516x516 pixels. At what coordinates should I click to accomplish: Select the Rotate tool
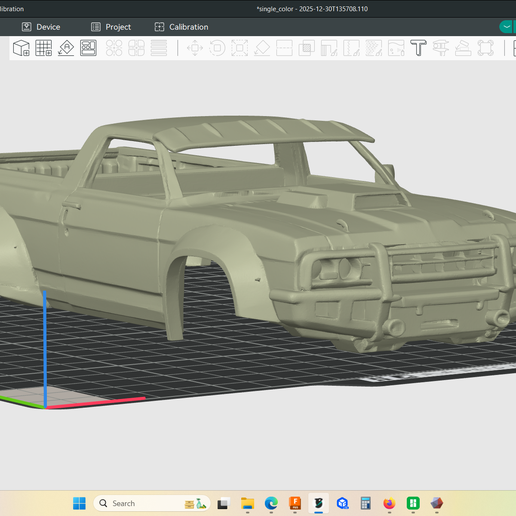(217, 48)
